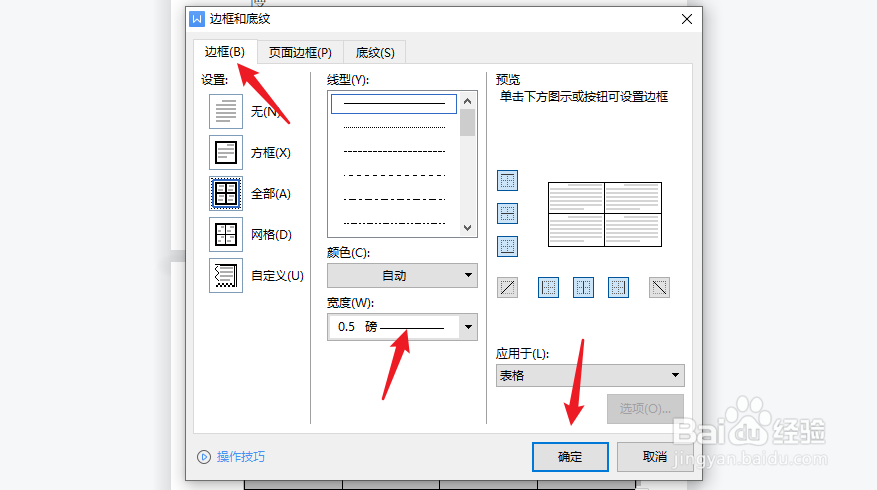Click the 全部(A) label text
877x490 pixels.
coord(271,194)
